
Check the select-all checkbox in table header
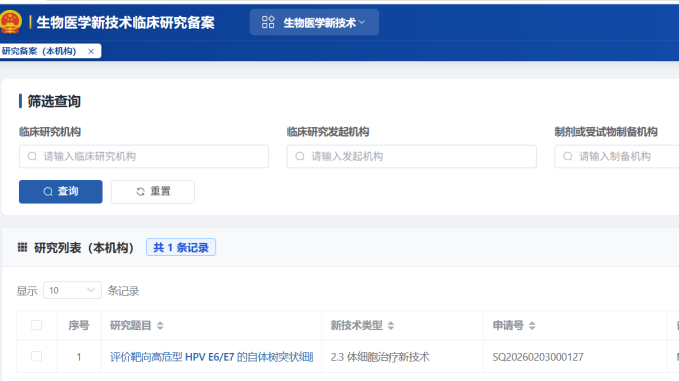point(36,325)
